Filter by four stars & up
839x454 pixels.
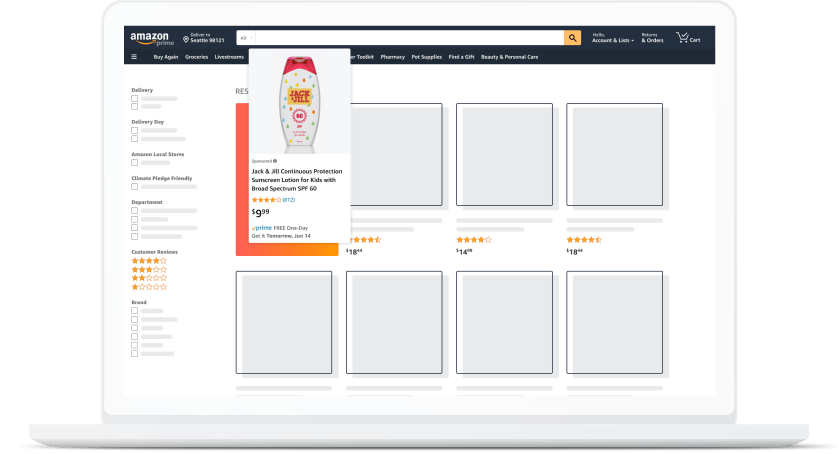(x=149, y=261)
